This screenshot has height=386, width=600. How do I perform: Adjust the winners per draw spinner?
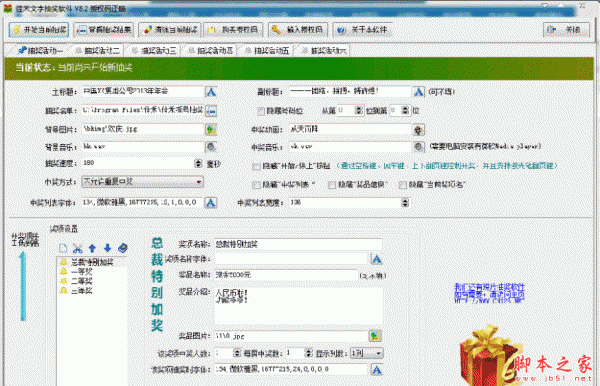pos(308,353)
